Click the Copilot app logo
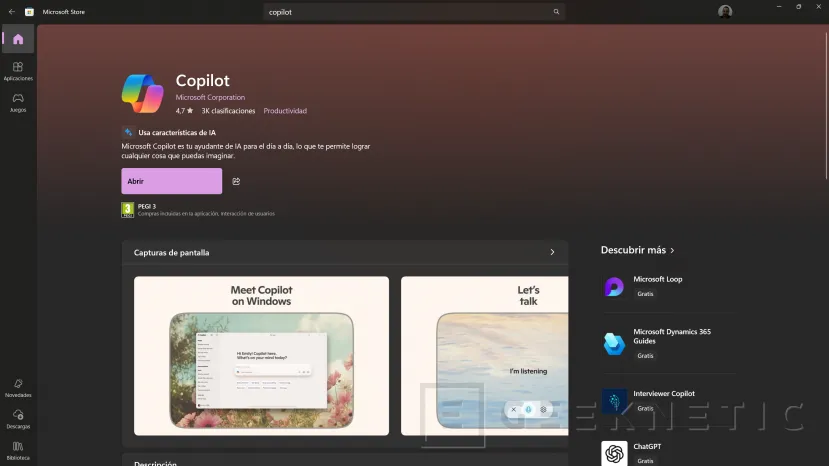The image size is (829, 466). (142, 94)
